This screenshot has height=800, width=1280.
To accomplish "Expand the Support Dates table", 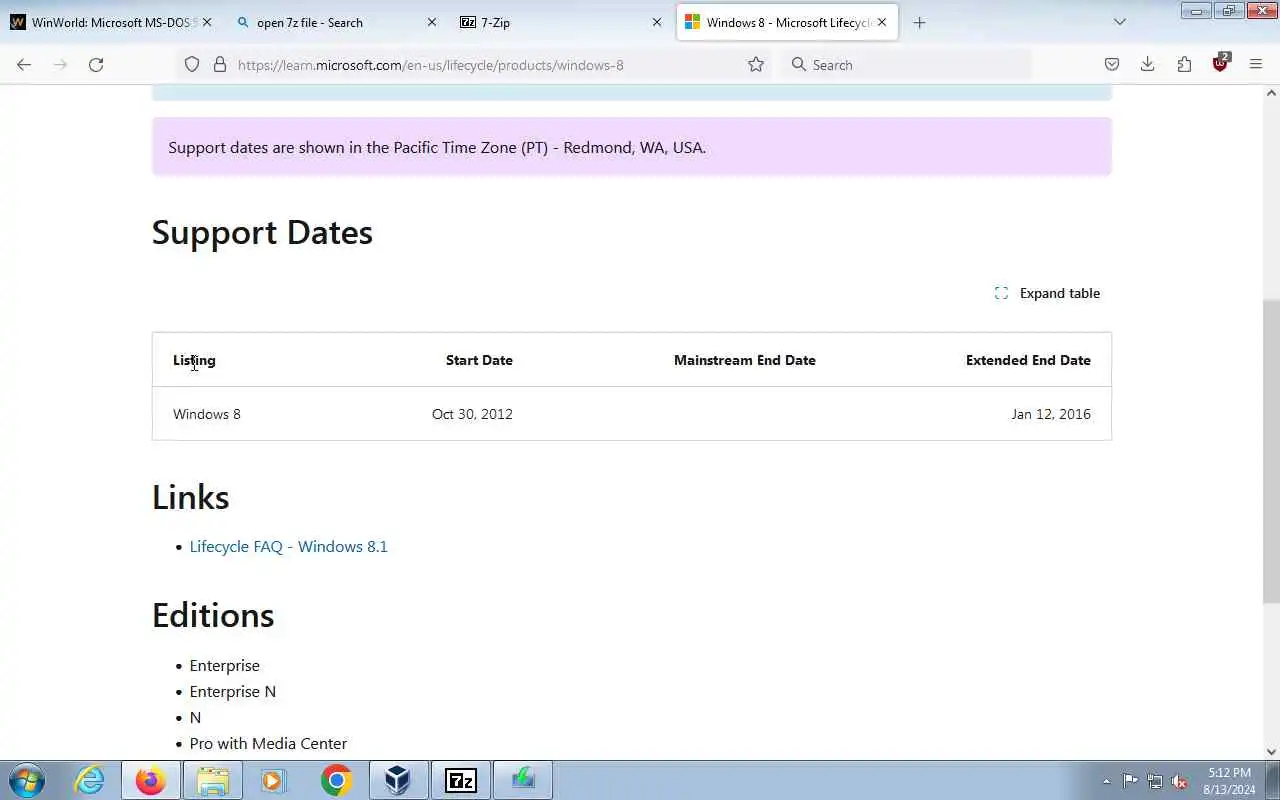I will tap(1047, 293).
